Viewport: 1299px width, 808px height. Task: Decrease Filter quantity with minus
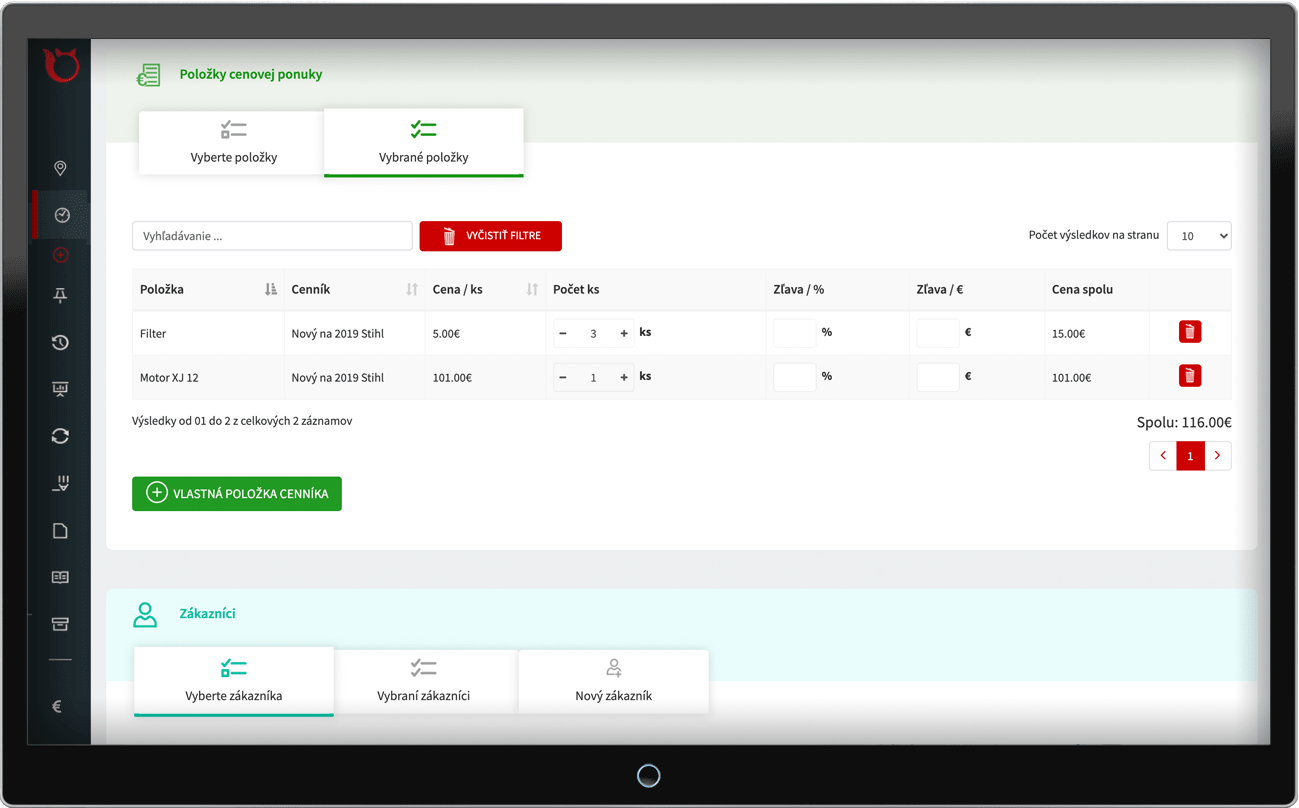coord(563,333)
